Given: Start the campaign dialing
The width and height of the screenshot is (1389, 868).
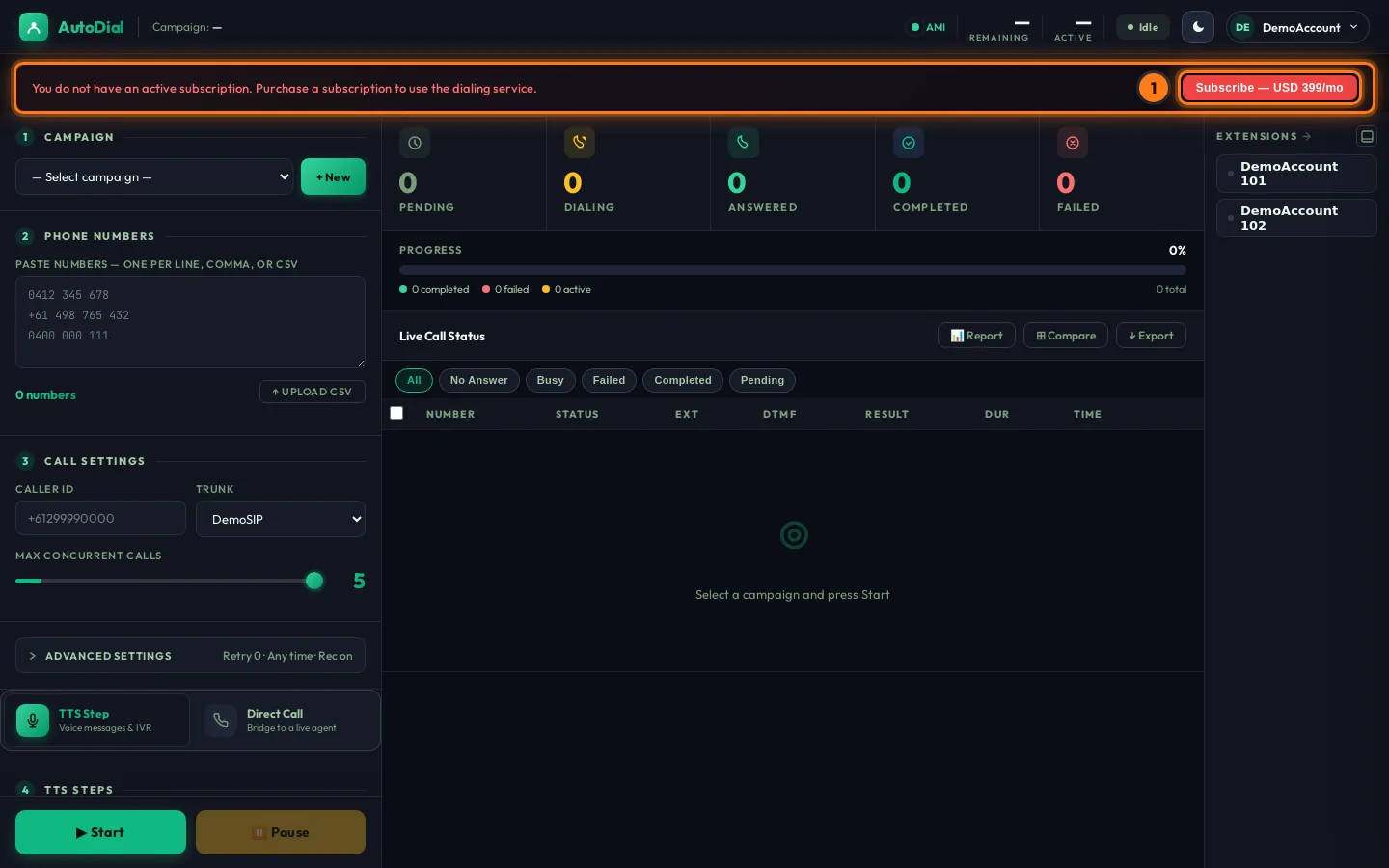Looking at the screenshot, I should (100, 832).
